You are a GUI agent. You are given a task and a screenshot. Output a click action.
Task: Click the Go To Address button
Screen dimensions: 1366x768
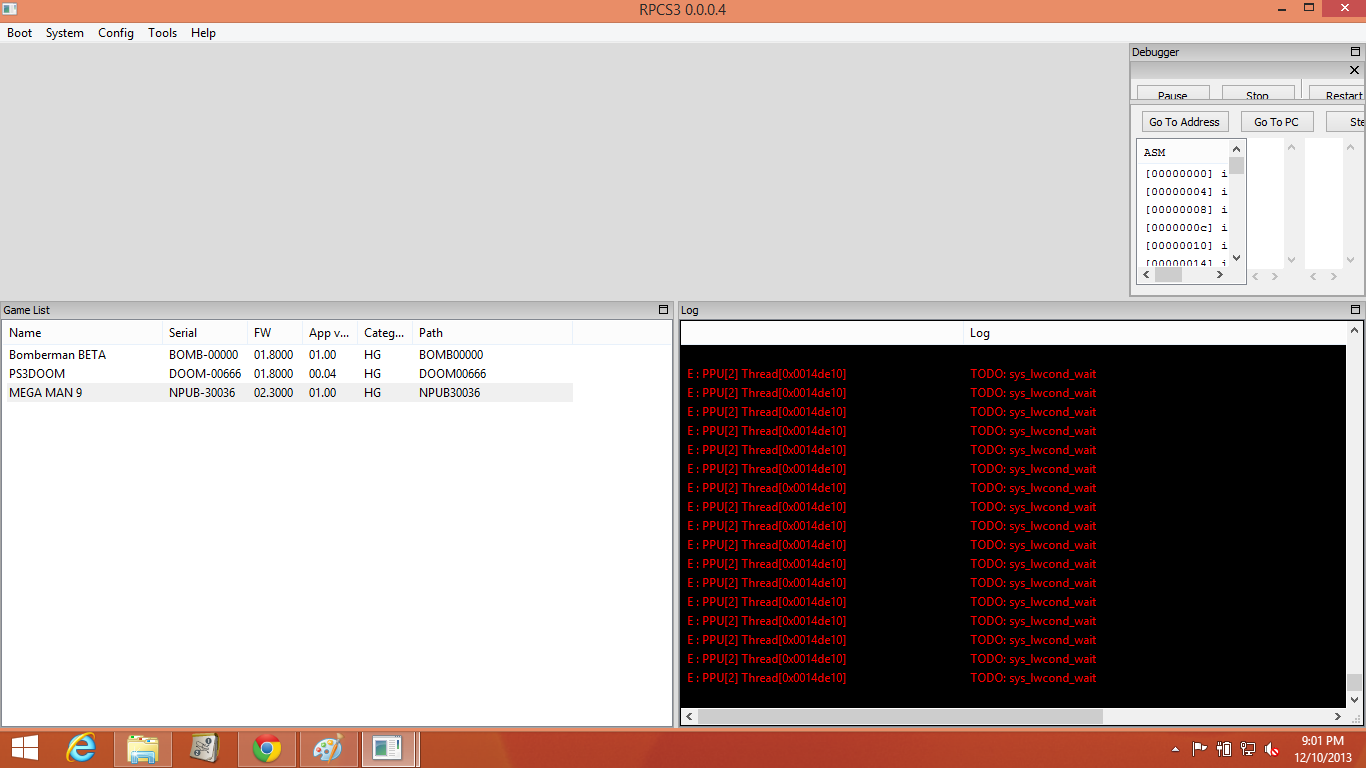click(1184, 122)
